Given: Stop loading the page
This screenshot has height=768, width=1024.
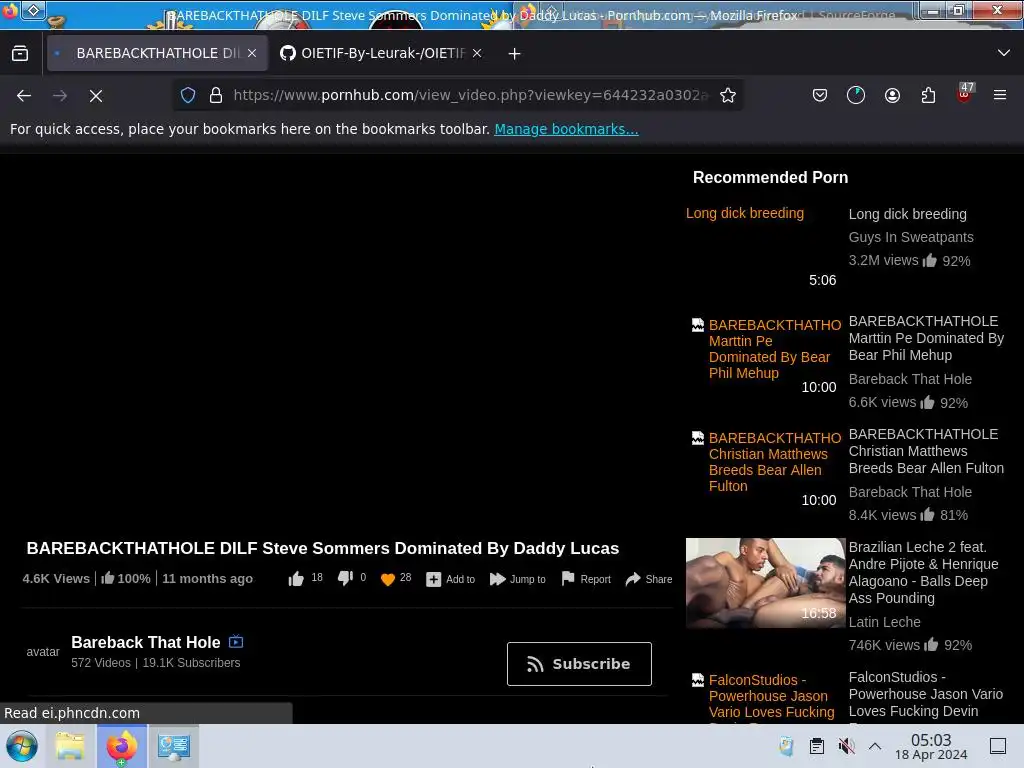Looking at the screenshot, I should pos(96,95).
